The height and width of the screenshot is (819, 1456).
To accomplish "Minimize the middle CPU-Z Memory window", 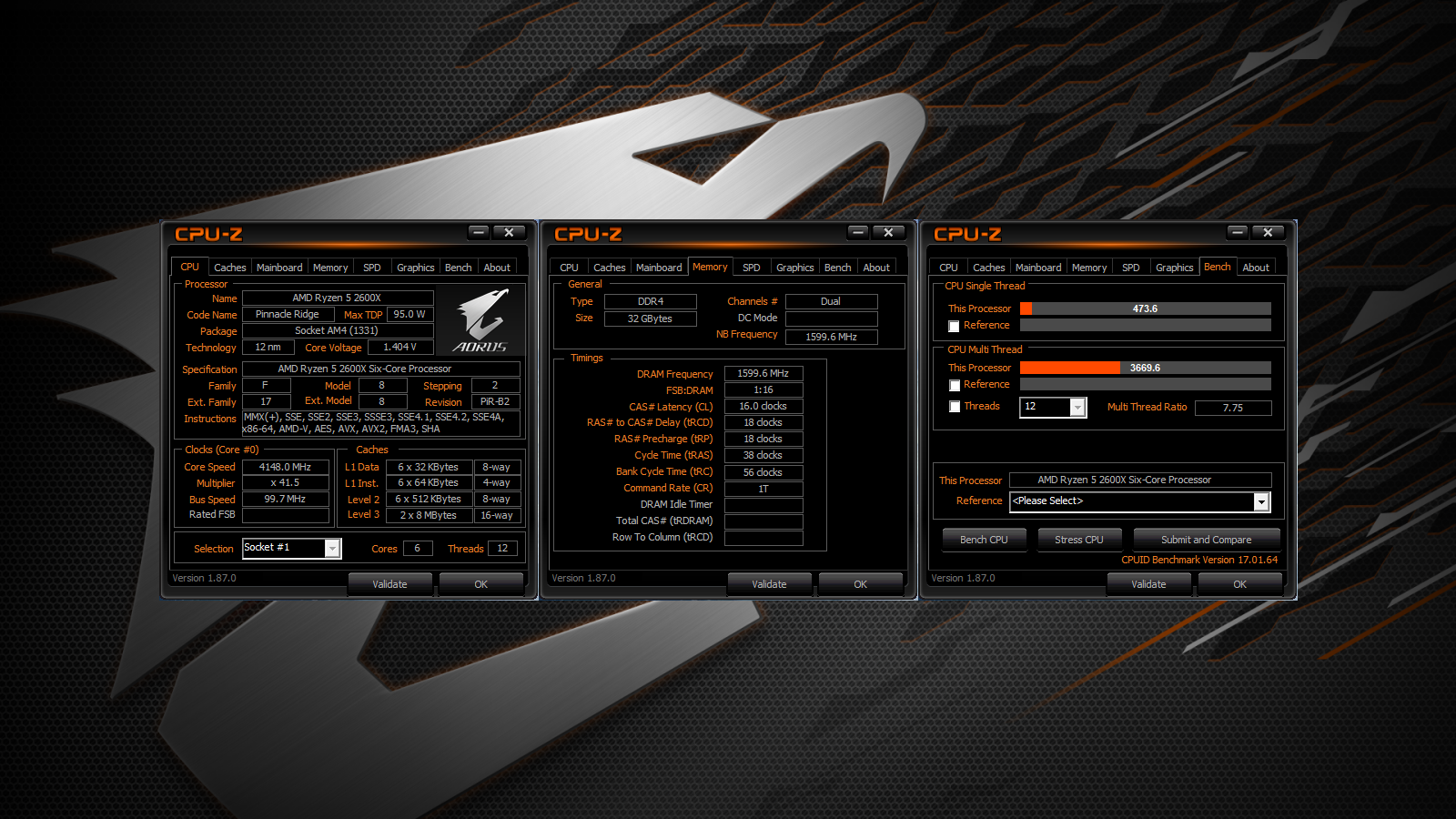I will point(858,233).
